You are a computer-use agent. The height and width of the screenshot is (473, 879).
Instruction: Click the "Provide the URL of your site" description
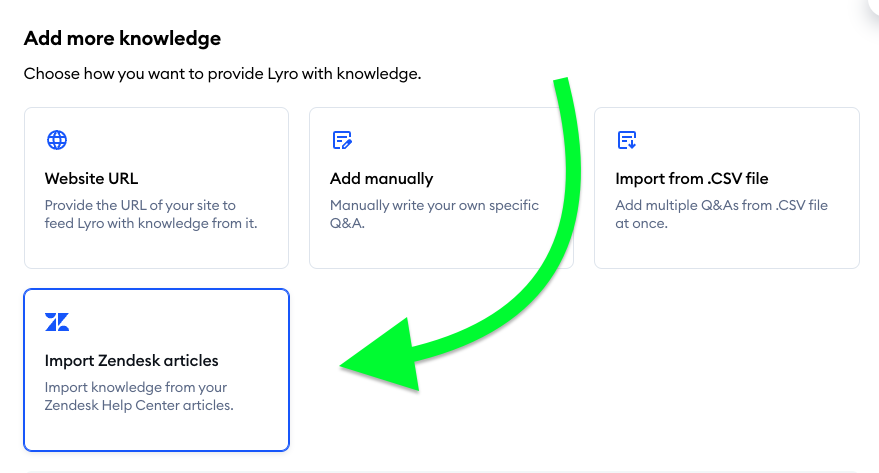pos(151,214)
